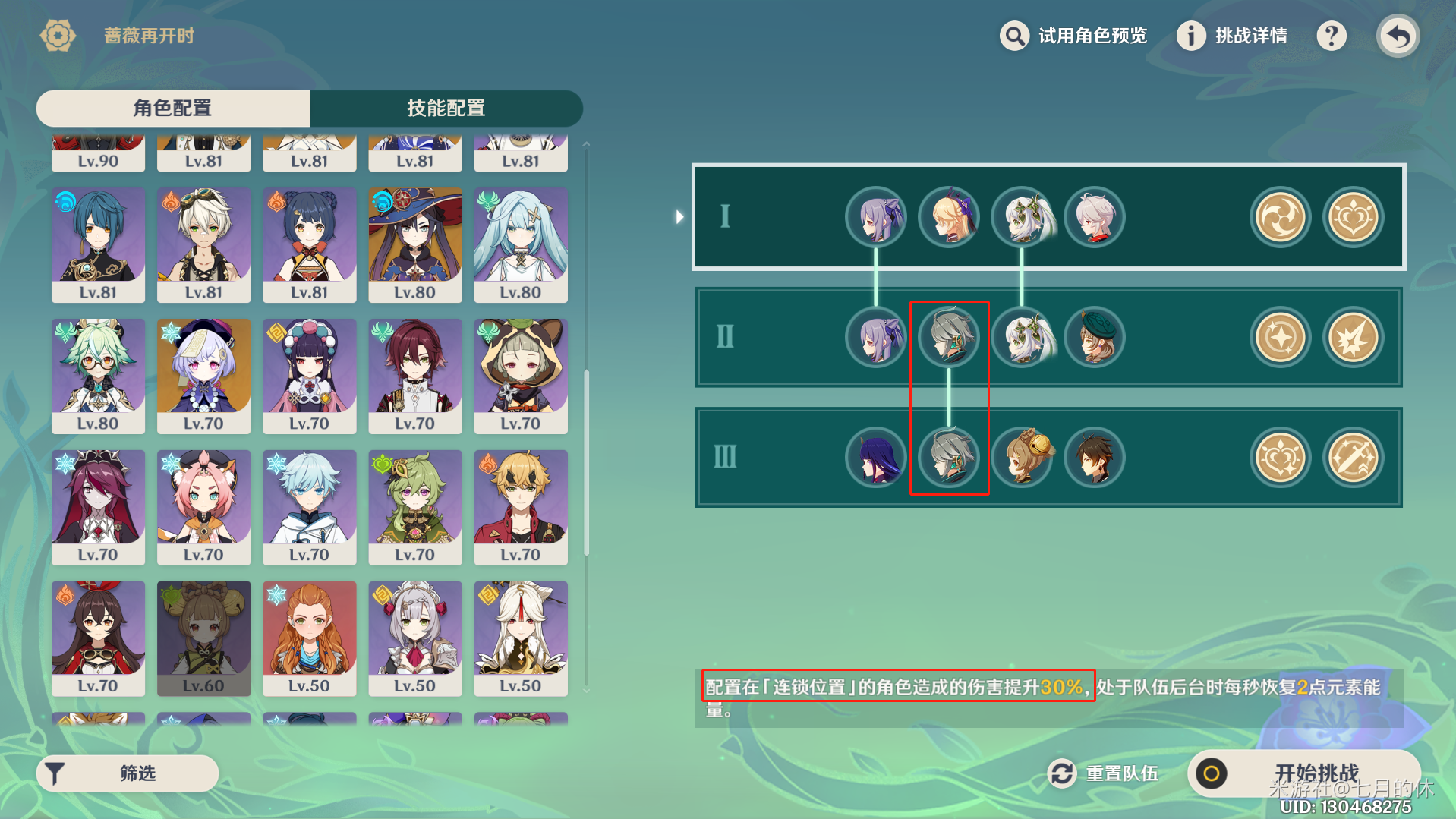
Task: Click the 挑战详情 info icon
Action: (1191, 36)
